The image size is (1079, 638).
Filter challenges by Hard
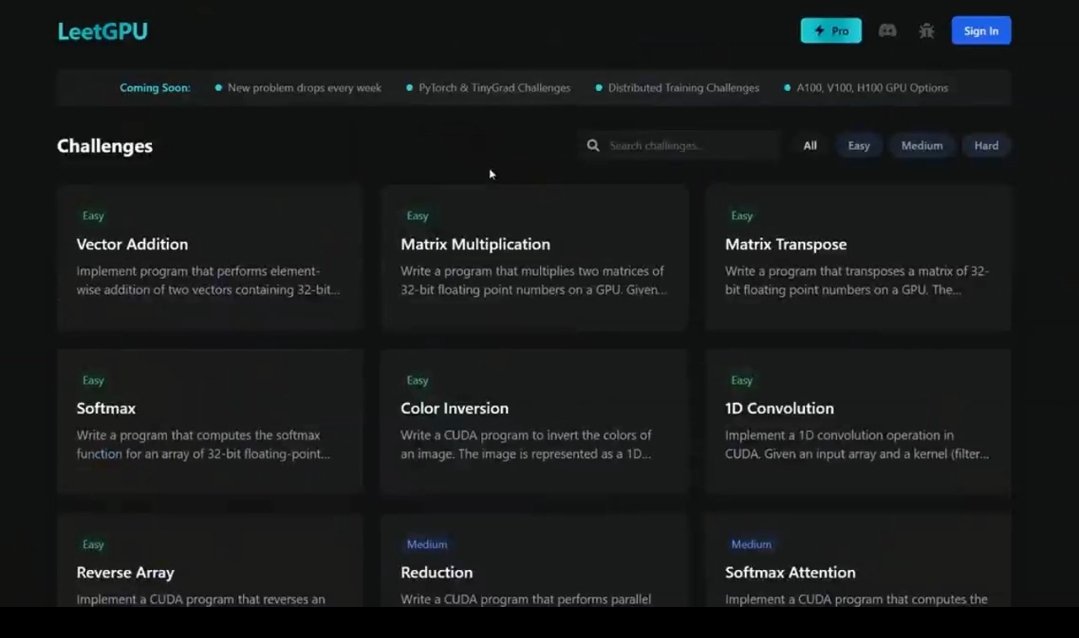[986, 145]
